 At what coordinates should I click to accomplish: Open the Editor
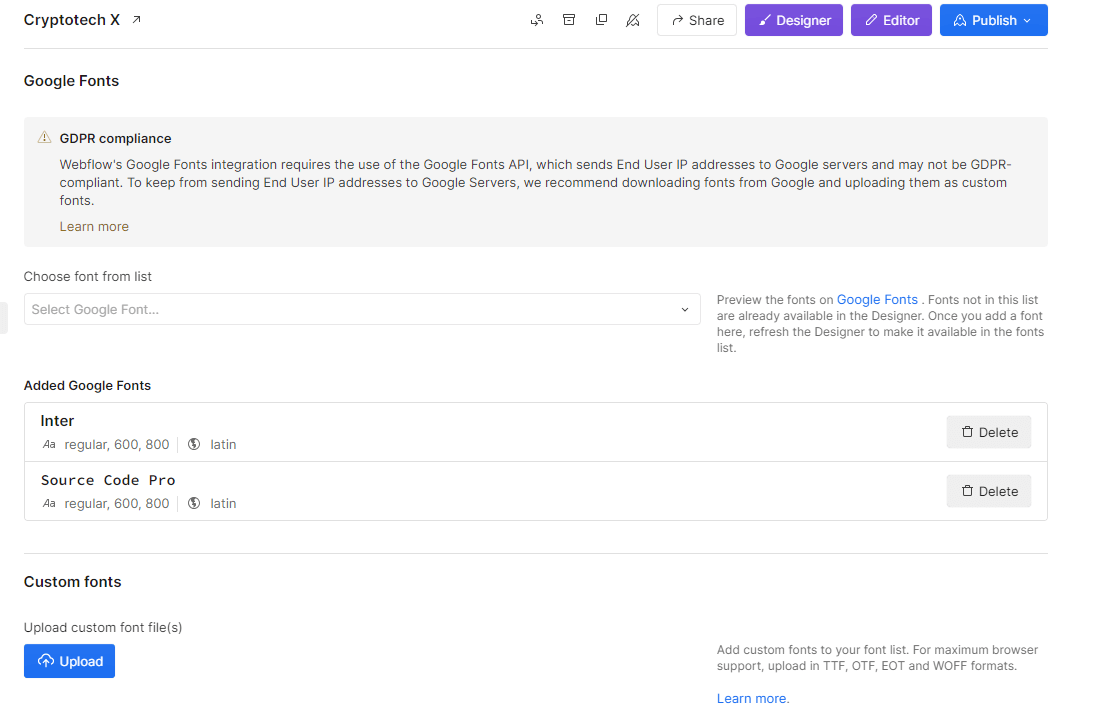891,20
